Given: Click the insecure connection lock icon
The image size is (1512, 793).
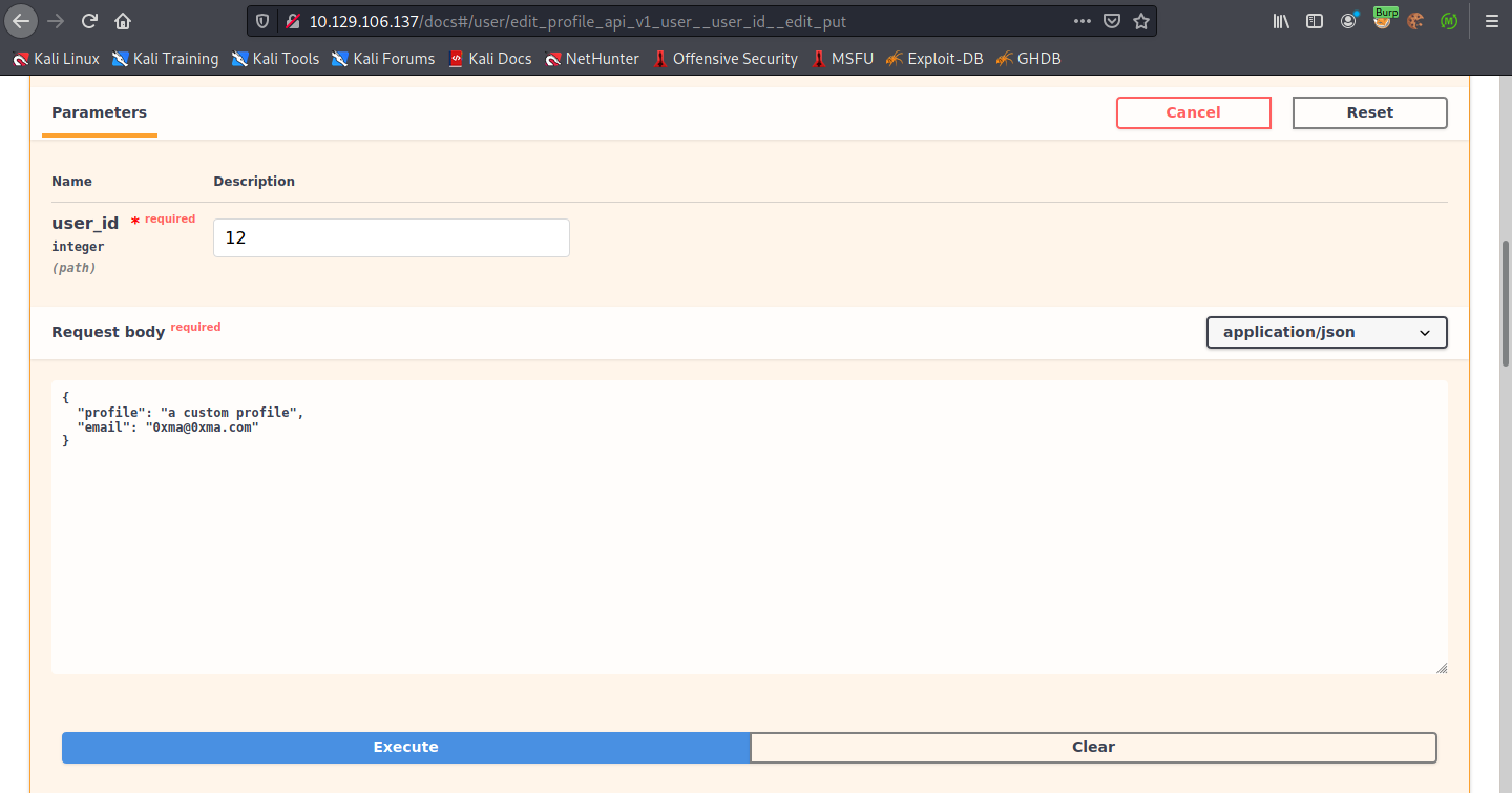Looking at the screenshot, I should (293, 22).
